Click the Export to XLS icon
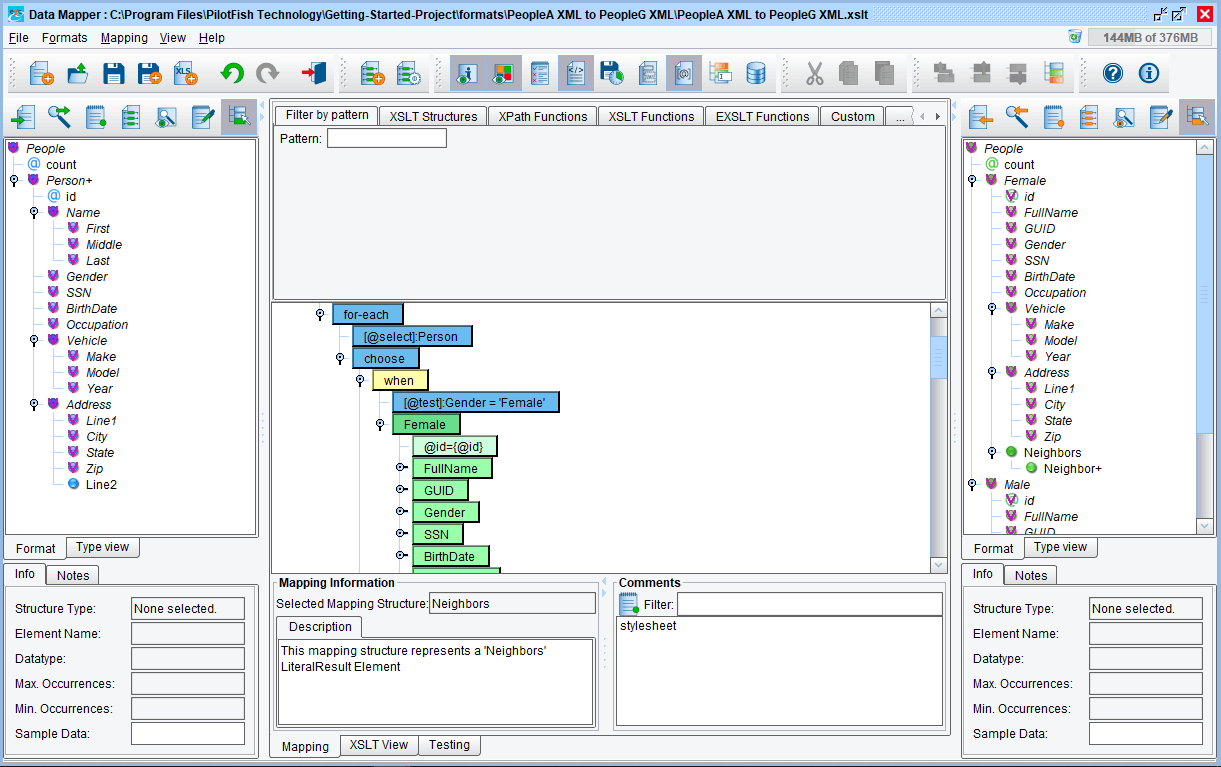 [185, 73]
